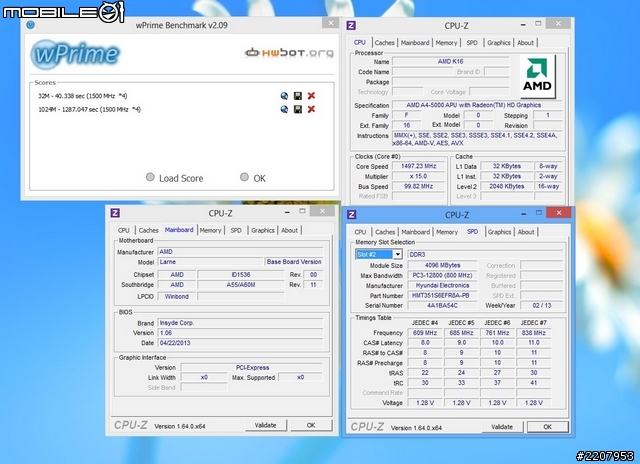Switch to Caches tab in top CPU-Z window
The width and height of the screenshot is (640, 464).
(x=384, y=42)
